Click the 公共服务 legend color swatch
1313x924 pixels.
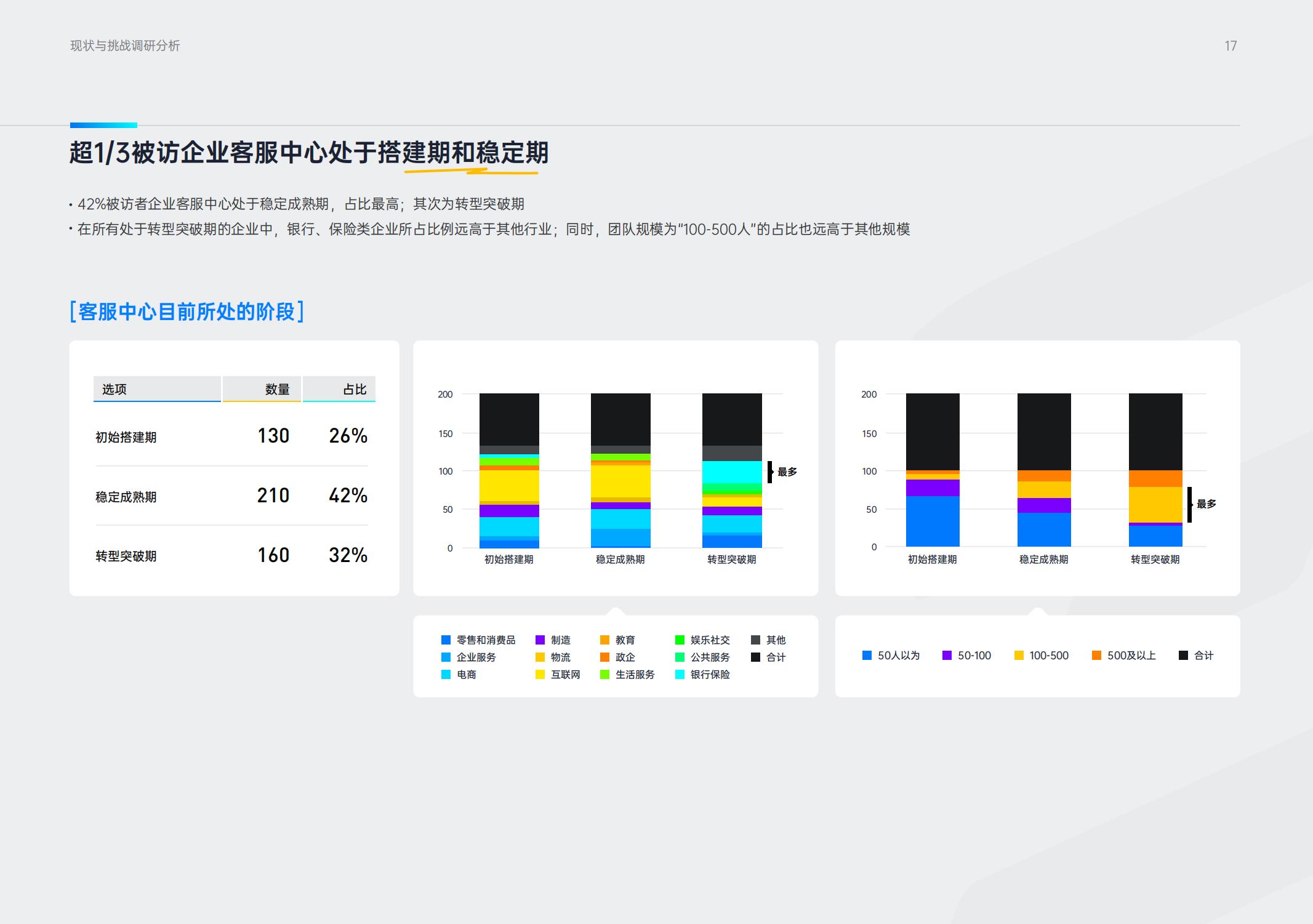(x=680, y=657)
